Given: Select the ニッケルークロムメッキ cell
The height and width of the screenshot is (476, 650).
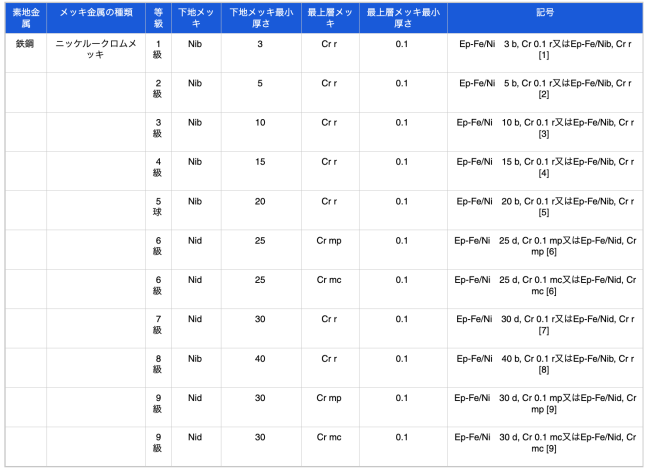Looking at the screenshot, I should tap(96, 50).
